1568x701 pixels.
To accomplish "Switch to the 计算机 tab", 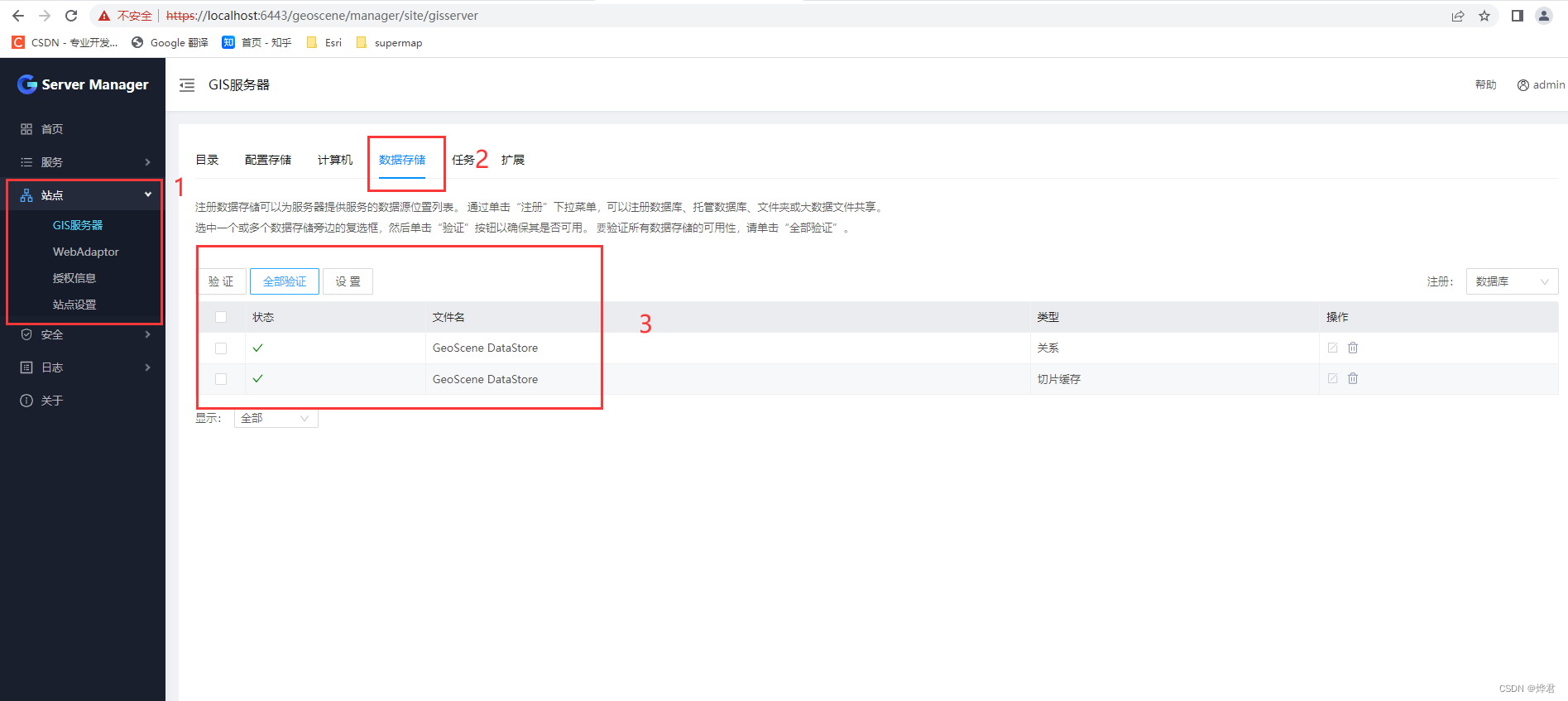I will [x=335, y=160].
